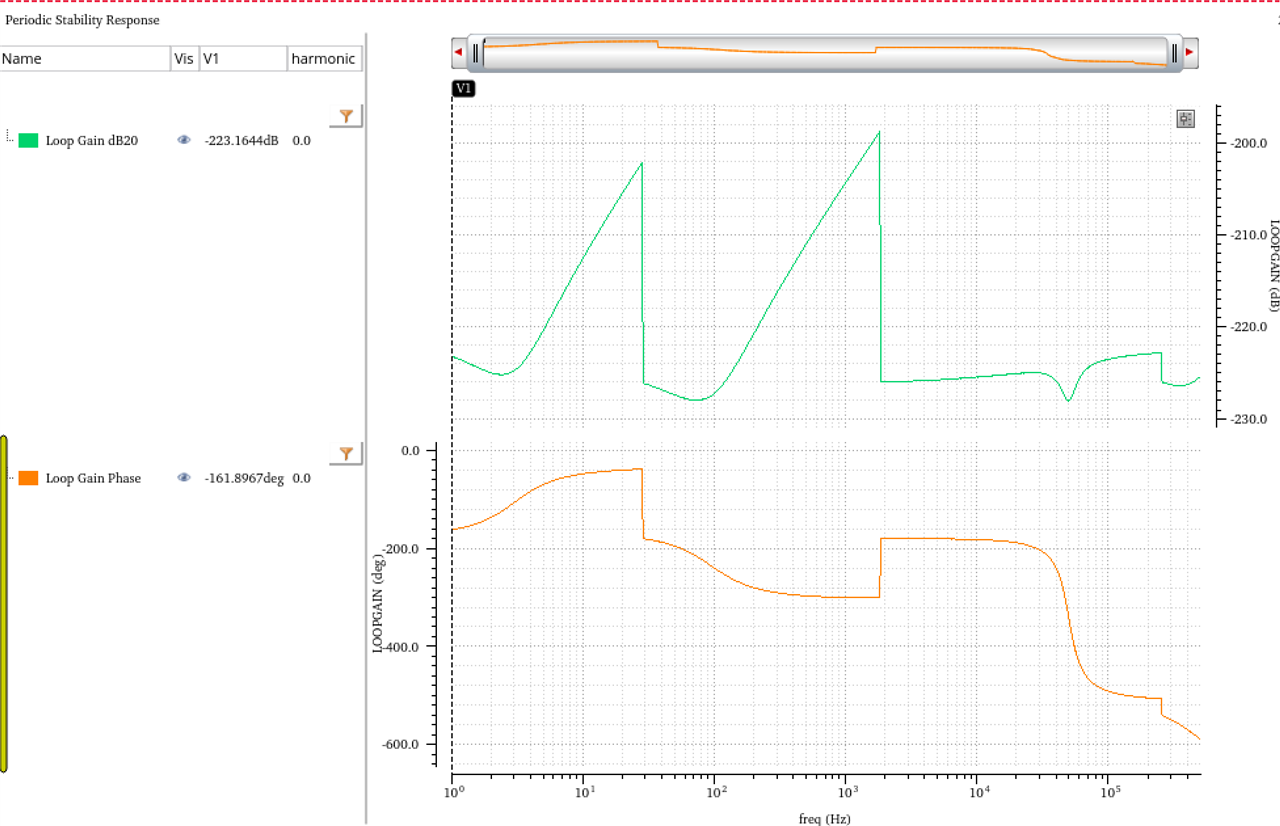Click the right red arrow on zoom bar
This screenshot has width=1280, height=826.
click(x=1189, y=52)
